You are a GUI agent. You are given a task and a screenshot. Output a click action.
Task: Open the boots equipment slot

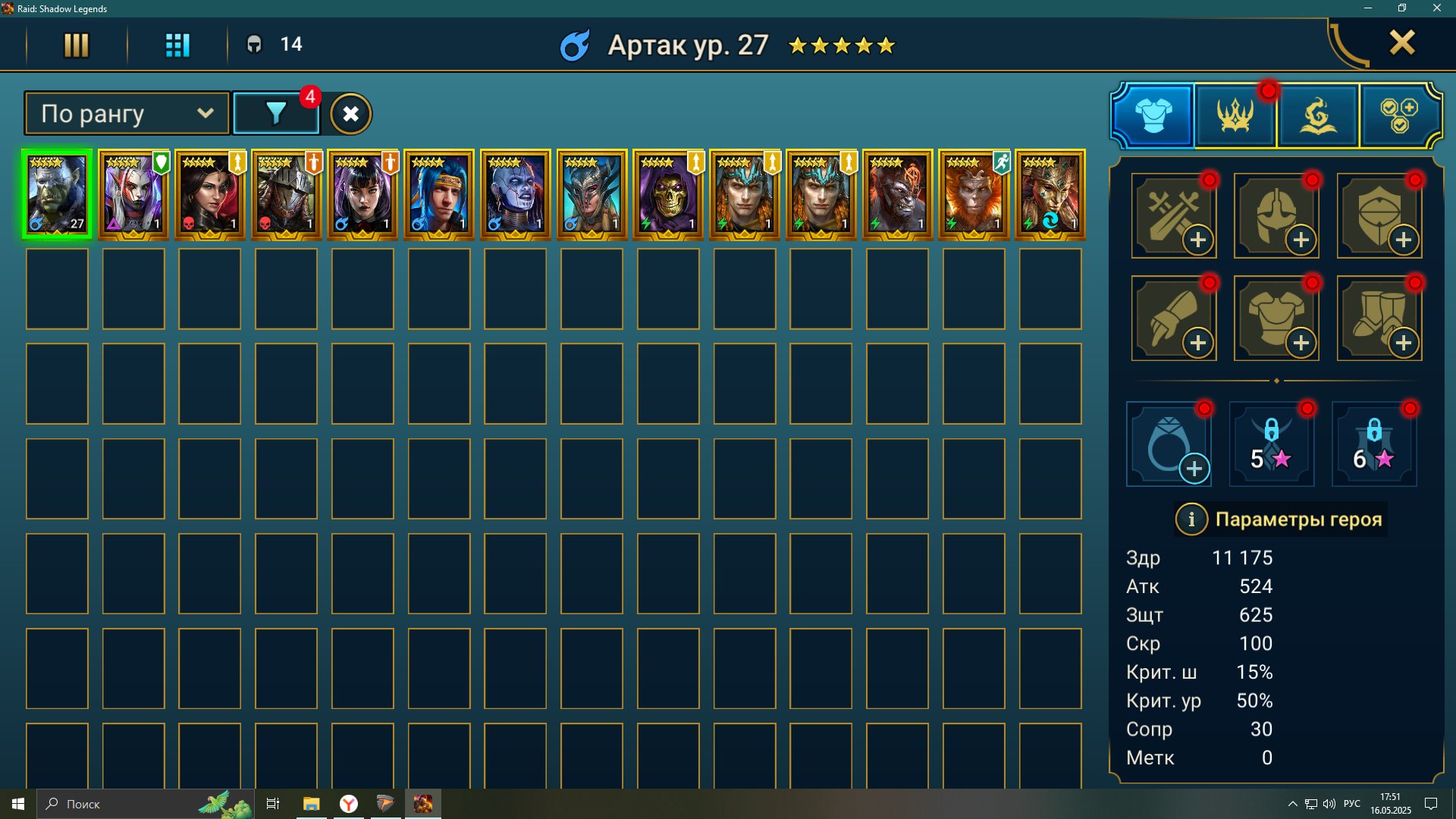click(x=1379, y=318)
